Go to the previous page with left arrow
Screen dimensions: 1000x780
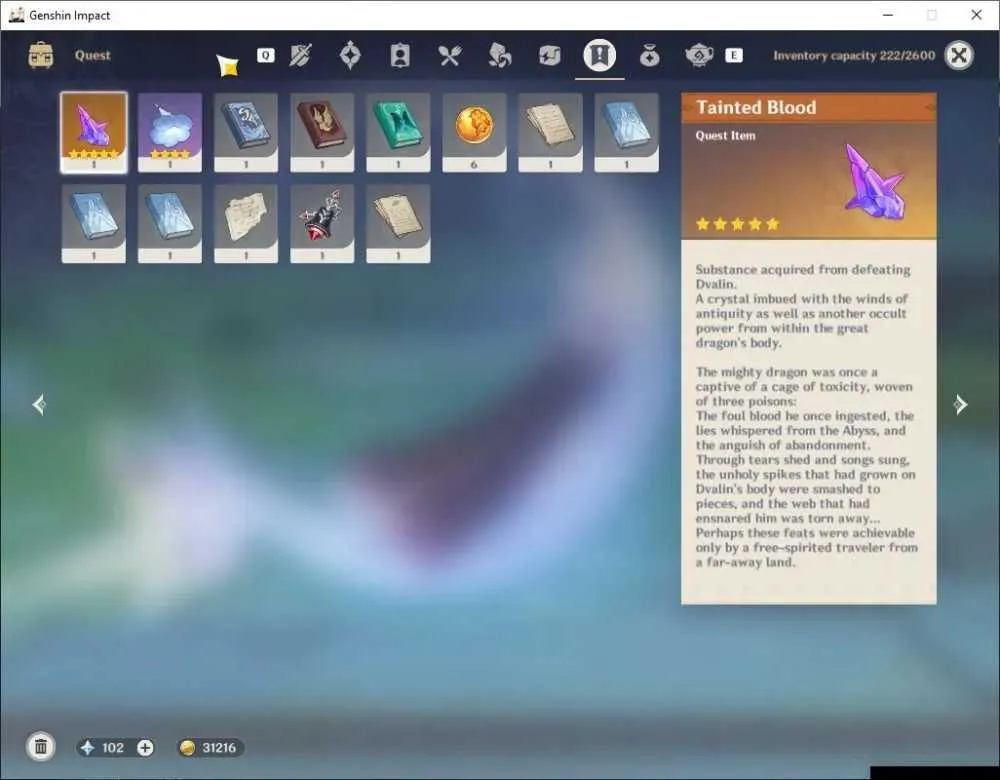[39, 404]
